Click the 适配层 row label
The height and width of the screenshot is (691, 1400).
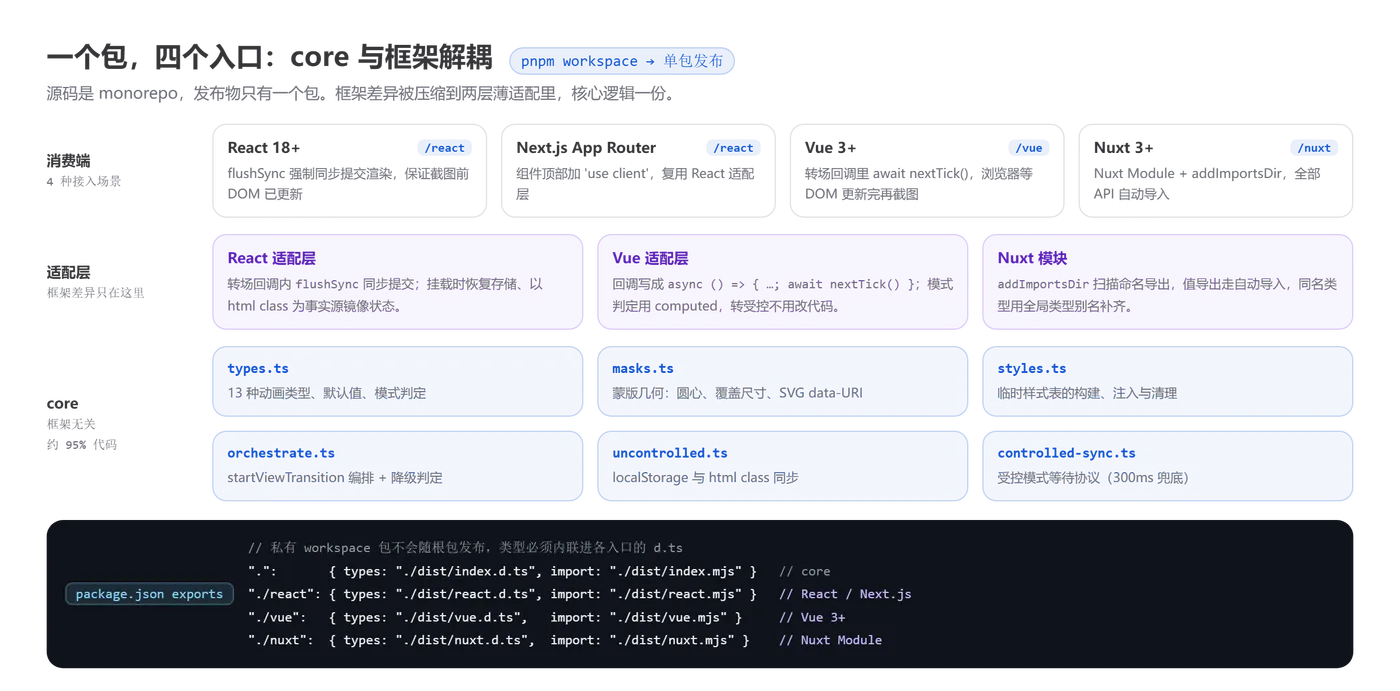(69, 272)
